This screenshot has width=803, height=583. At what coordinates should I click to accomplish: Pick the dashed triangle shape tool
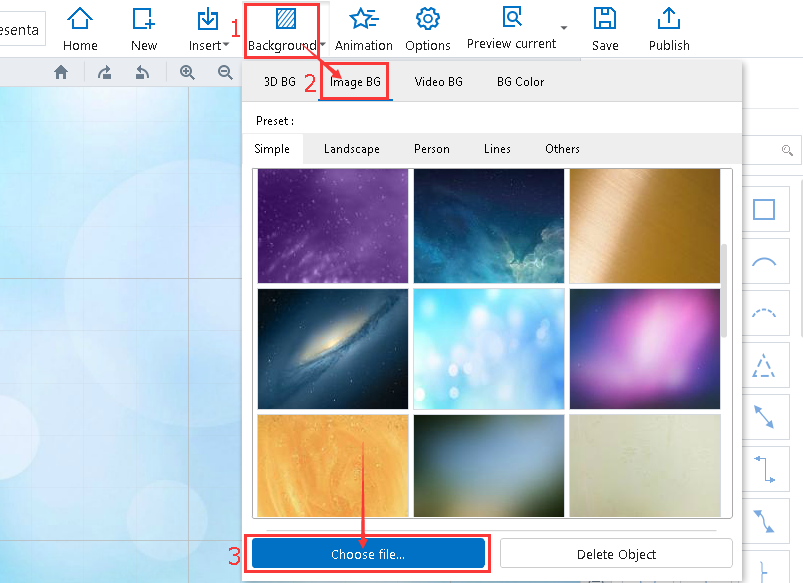[x=764, y=365]
